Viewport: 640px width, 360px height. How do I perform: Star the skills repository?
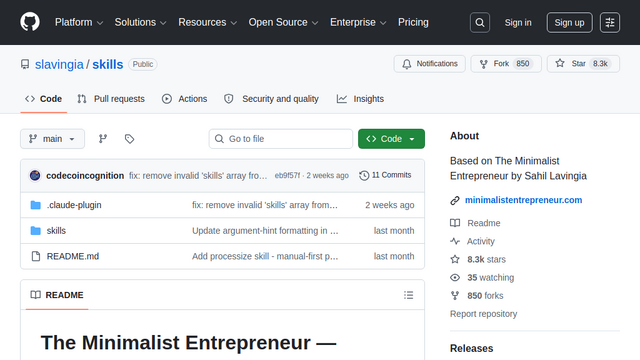coord(583,64)
